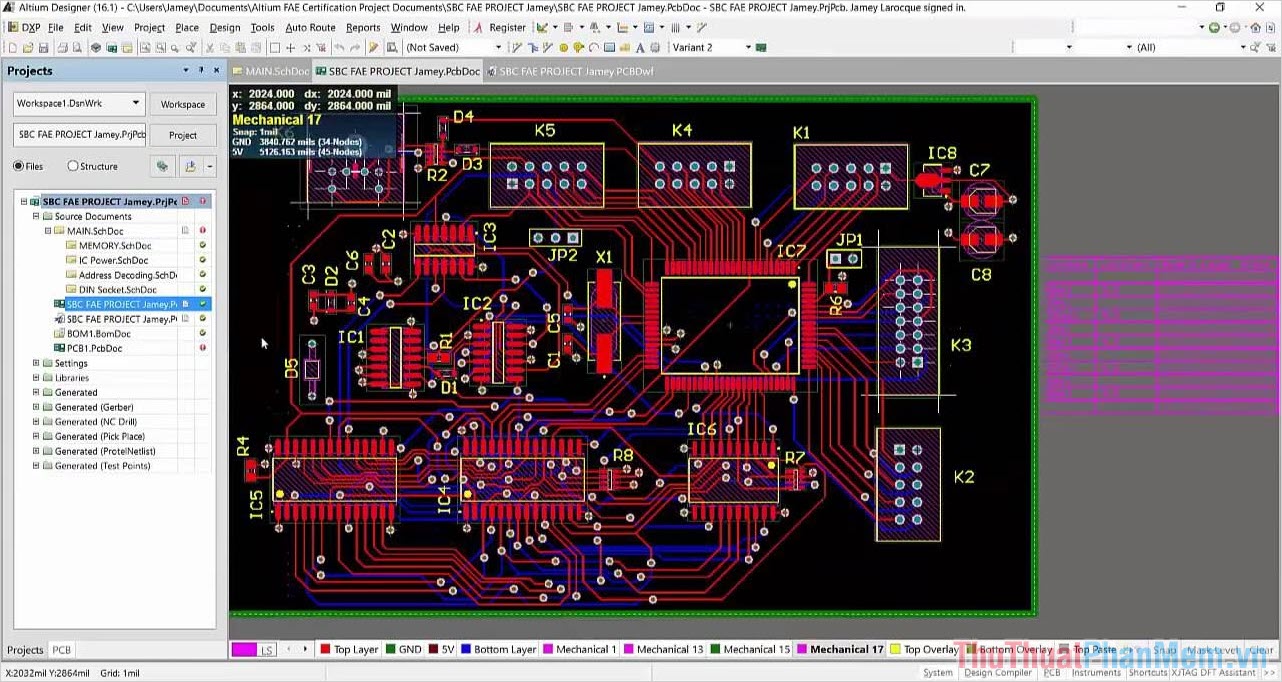Image resolution: width=1282 pixels, height=682 pixels.
Task: Click the board variant icon beside Variant 2
Action: coord(761,47)
